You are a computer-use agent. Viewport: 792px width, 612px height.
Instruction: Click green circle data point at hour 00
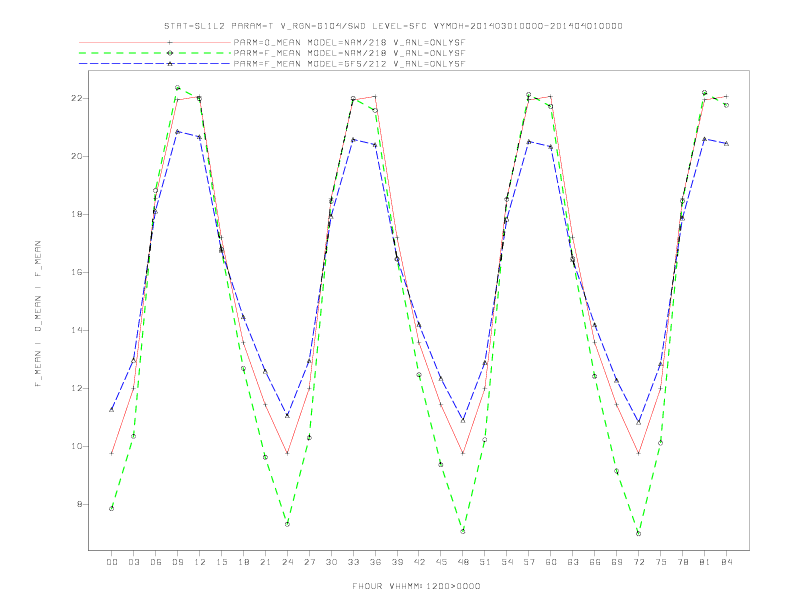tap(112, 508)
